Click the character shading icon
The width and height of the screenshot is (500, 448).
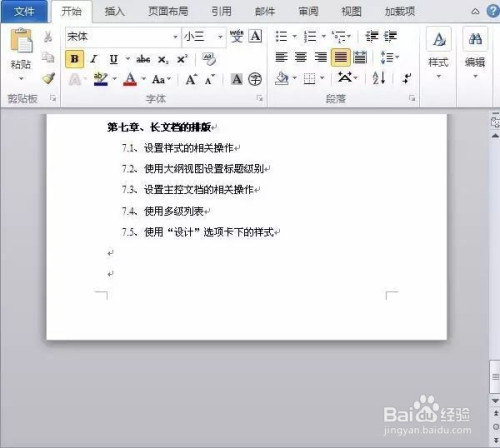[x=237, y=79]
